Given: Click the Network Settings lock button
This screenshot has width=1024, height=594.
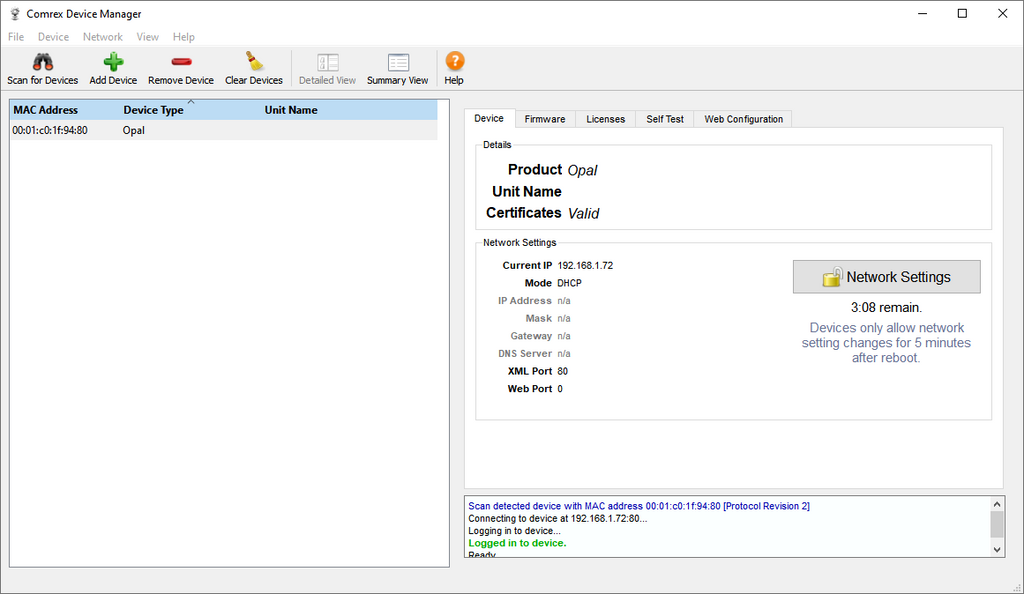Looking at the screenshot, I should 886,277.
